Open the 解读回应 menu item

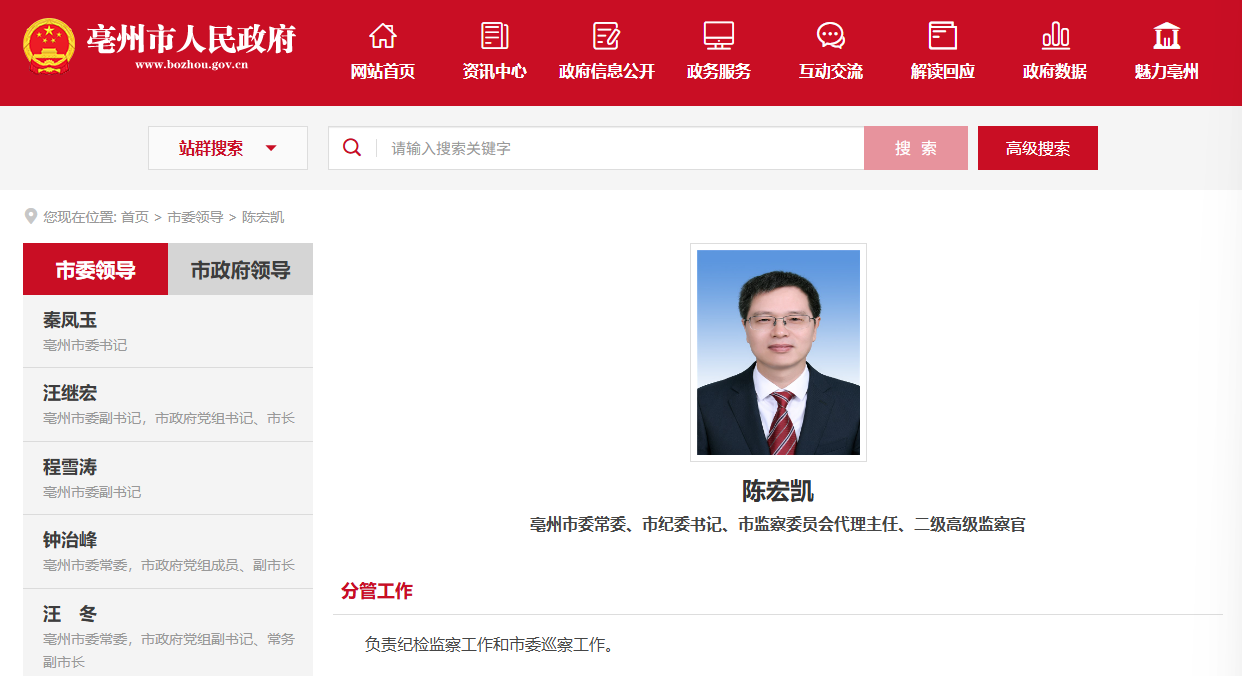coord(943,72)
